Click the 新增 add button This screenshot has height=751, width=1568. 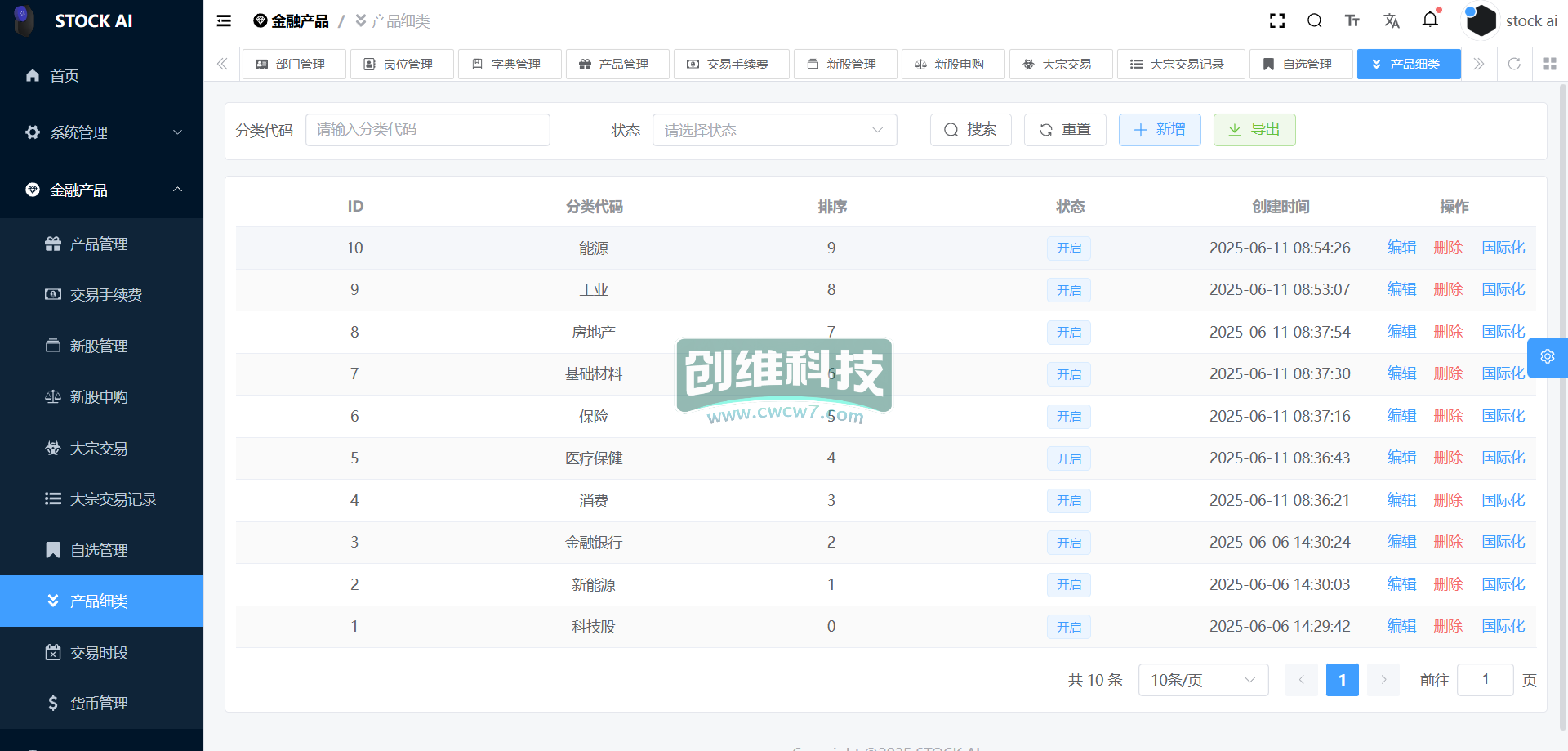tap(1159, 130)
